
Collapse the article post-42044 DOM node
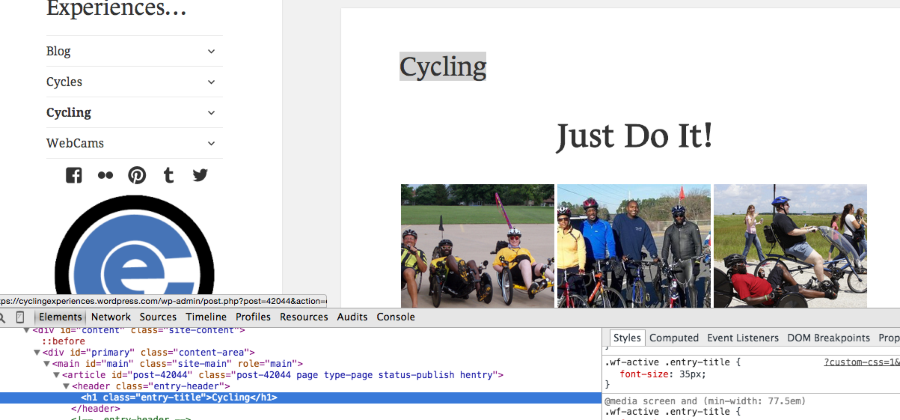click(57, 375)
